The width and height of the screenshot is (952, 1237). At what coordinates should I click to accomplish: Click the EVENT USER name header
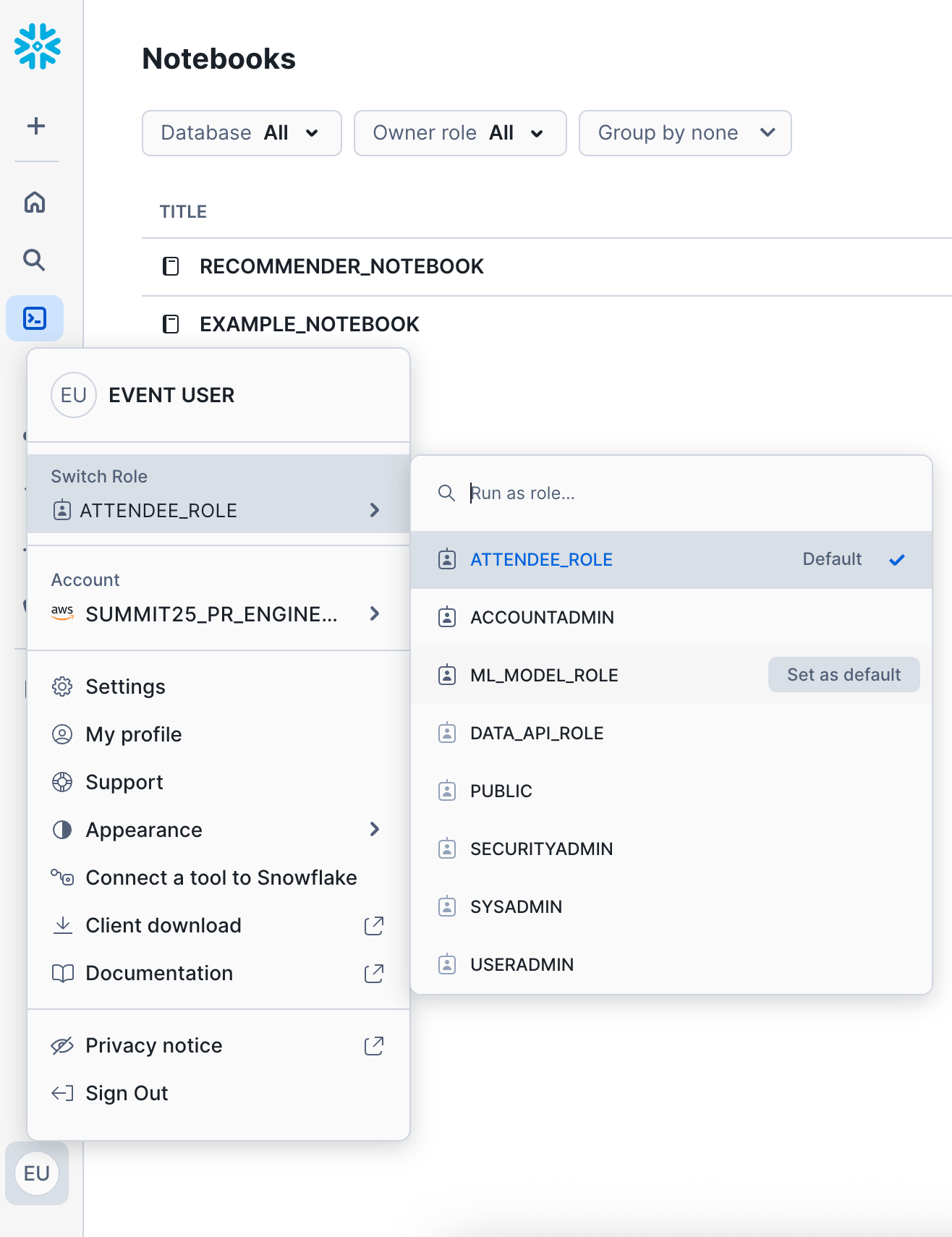[x=171, y=395]
